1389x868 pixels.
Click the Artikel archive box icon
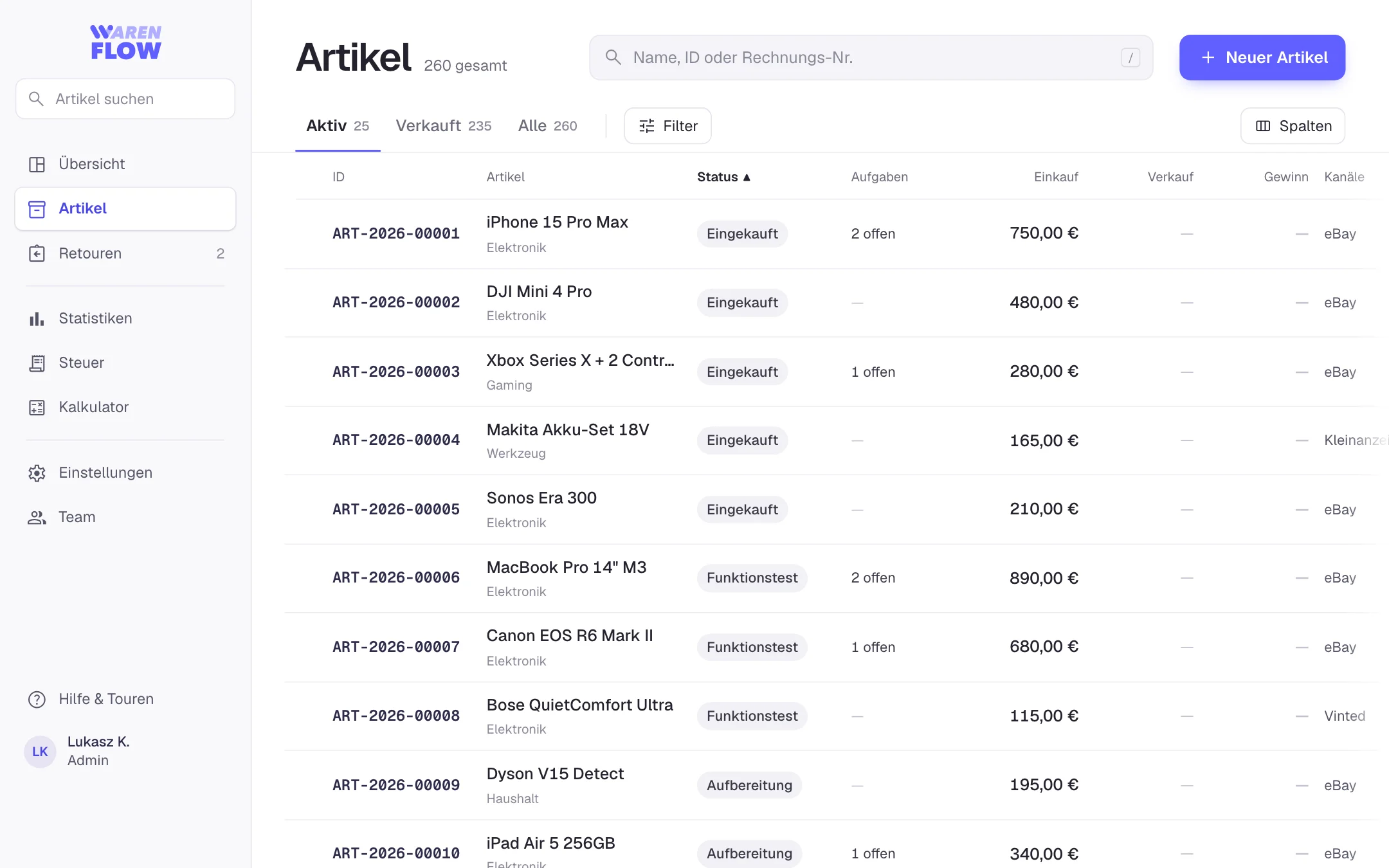point(37,209)
